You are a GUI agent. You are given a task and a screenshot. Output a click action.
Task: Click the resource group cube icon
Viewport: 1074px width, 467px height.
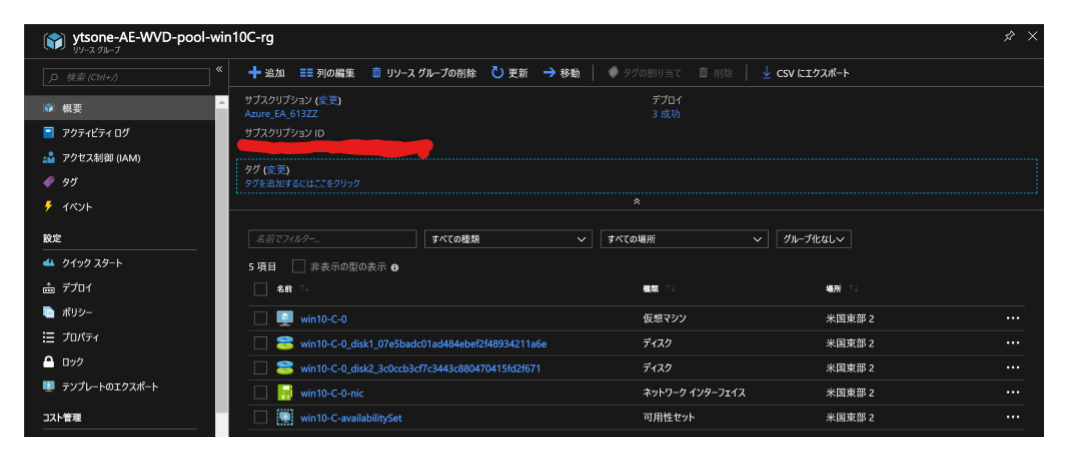coord(53,41)
